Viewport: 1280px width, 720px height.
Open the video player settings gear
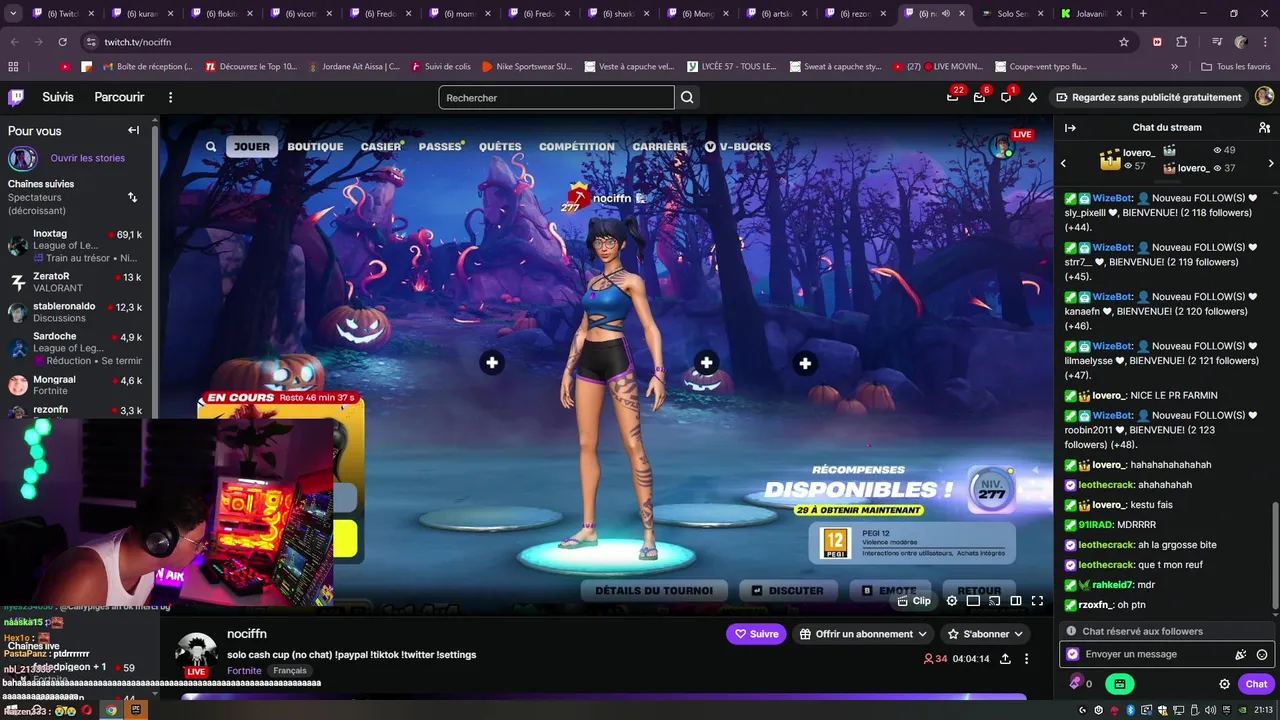coord(952,601)
